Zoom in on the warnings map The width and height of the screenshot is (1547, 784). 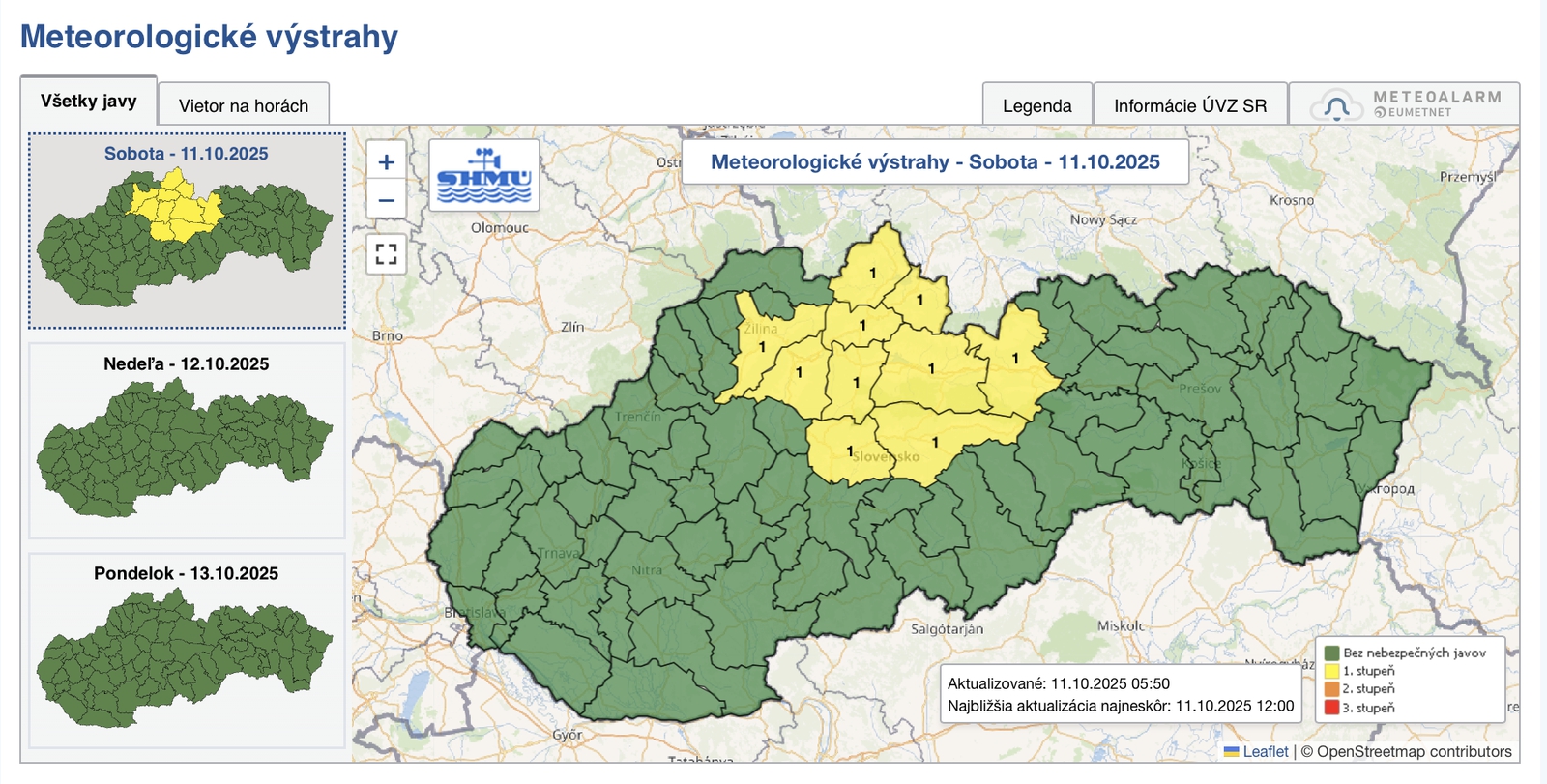click(386, 162)
